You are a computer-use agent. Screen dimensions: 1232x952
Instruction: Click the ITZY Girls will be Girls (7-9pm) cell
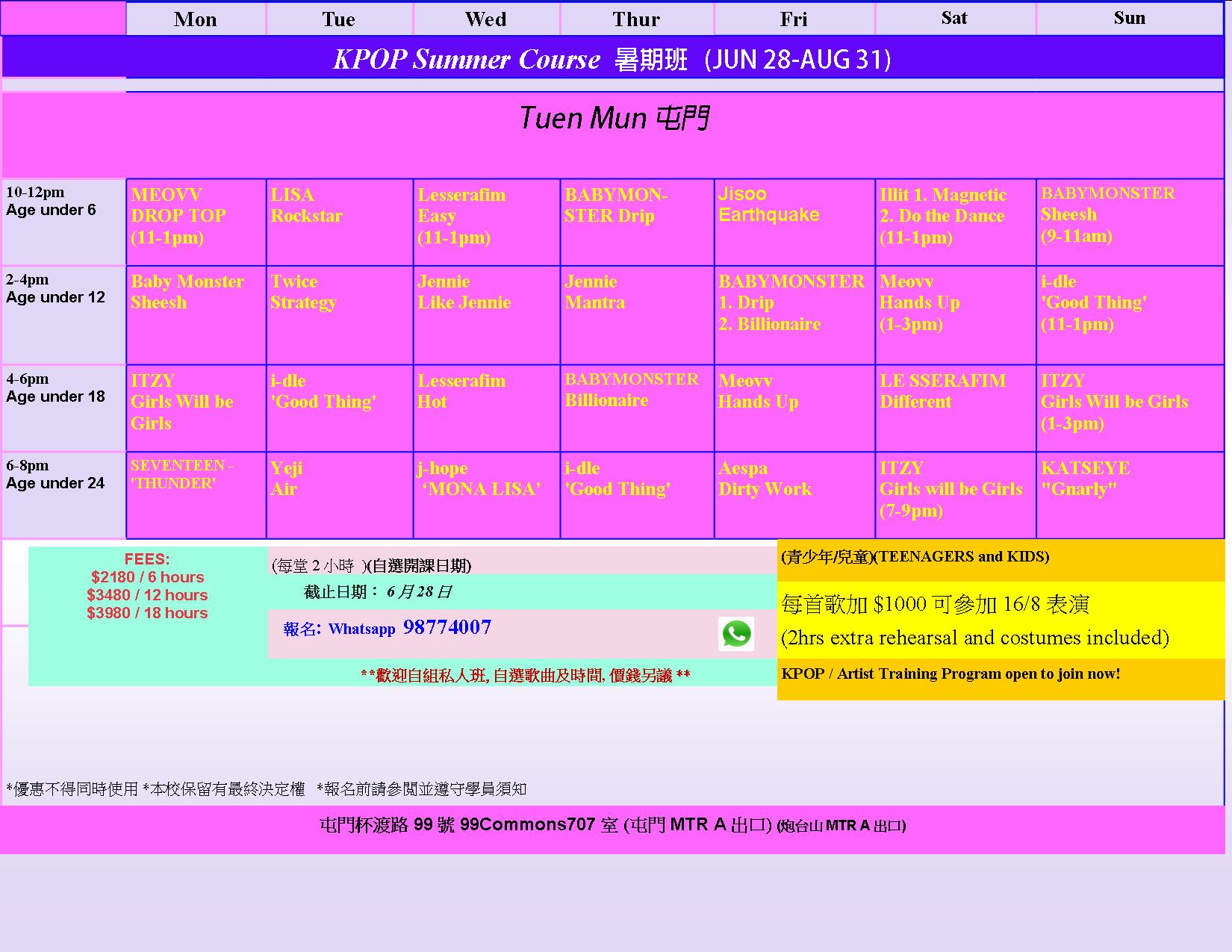click(x=956, y=495)
